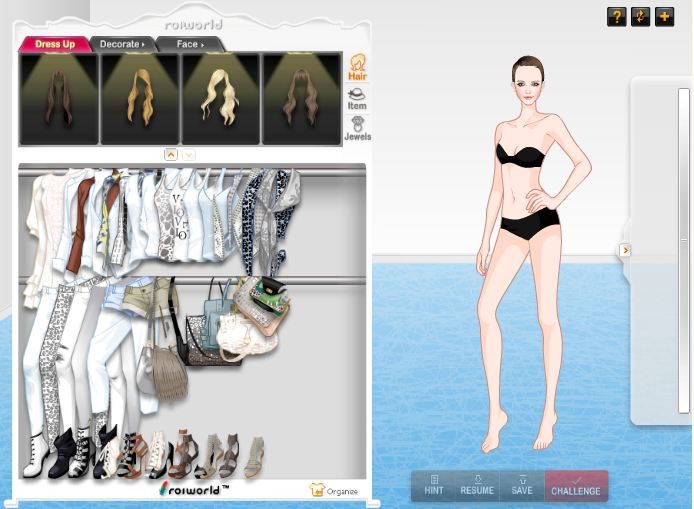The width and height of the screenshot is (694, 509).
Task: Click the Save button
Action: (x=522, y=486)
